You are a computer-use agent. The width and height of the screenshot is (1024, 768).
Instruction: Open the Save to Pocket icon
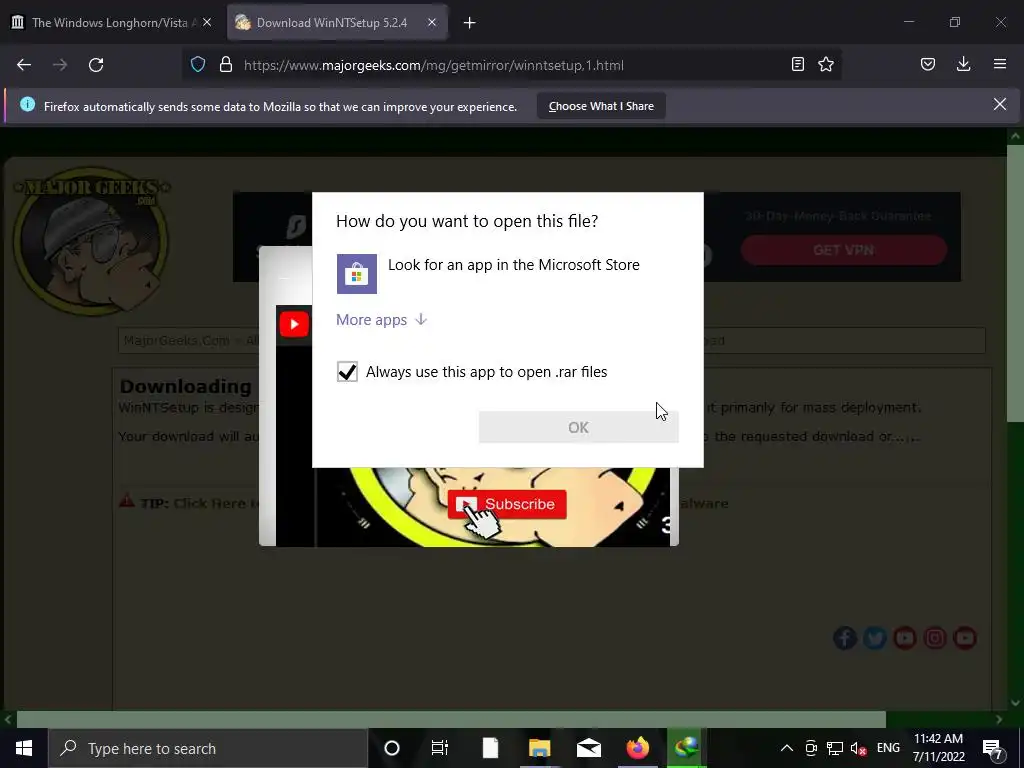(928, 65)
